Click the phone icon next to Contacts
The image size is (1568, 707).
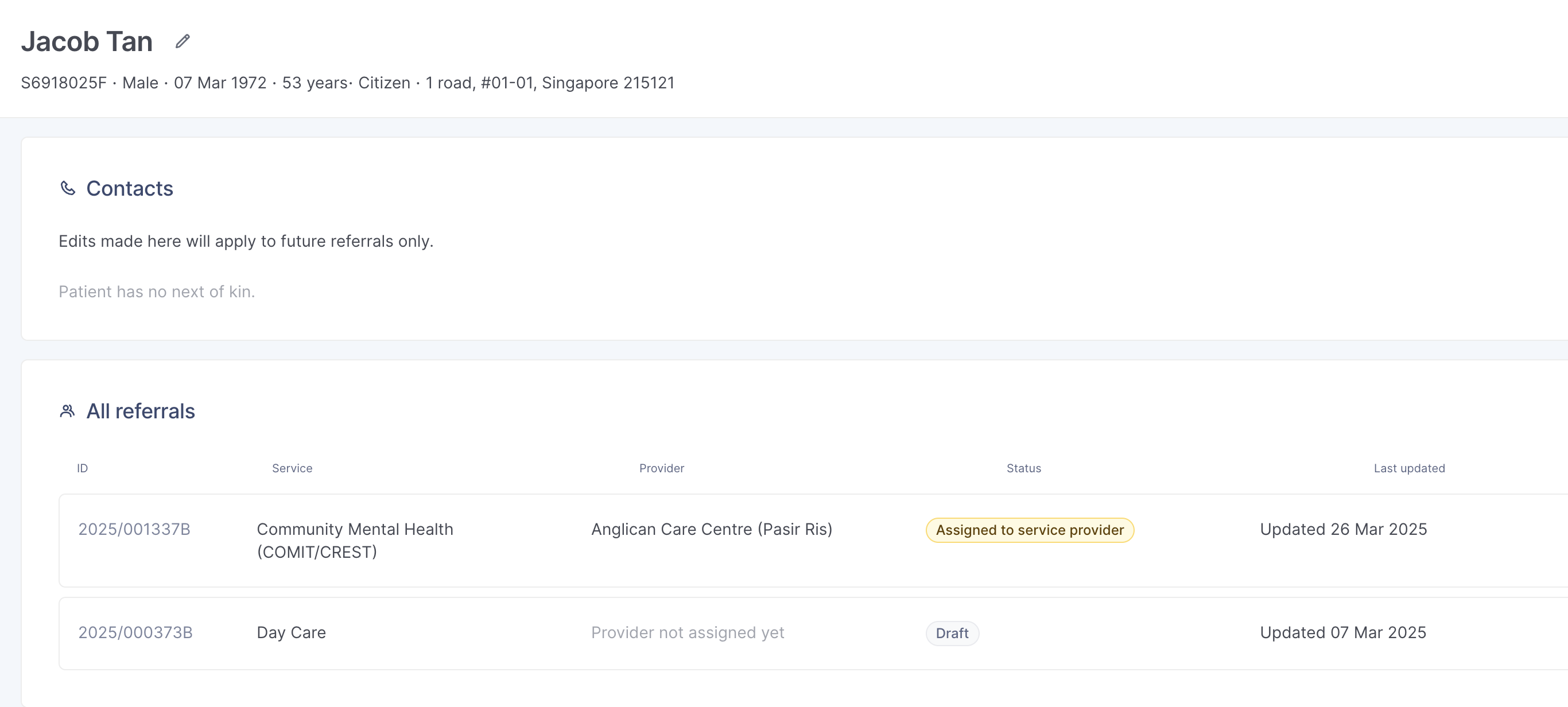(x=68, y=189)
